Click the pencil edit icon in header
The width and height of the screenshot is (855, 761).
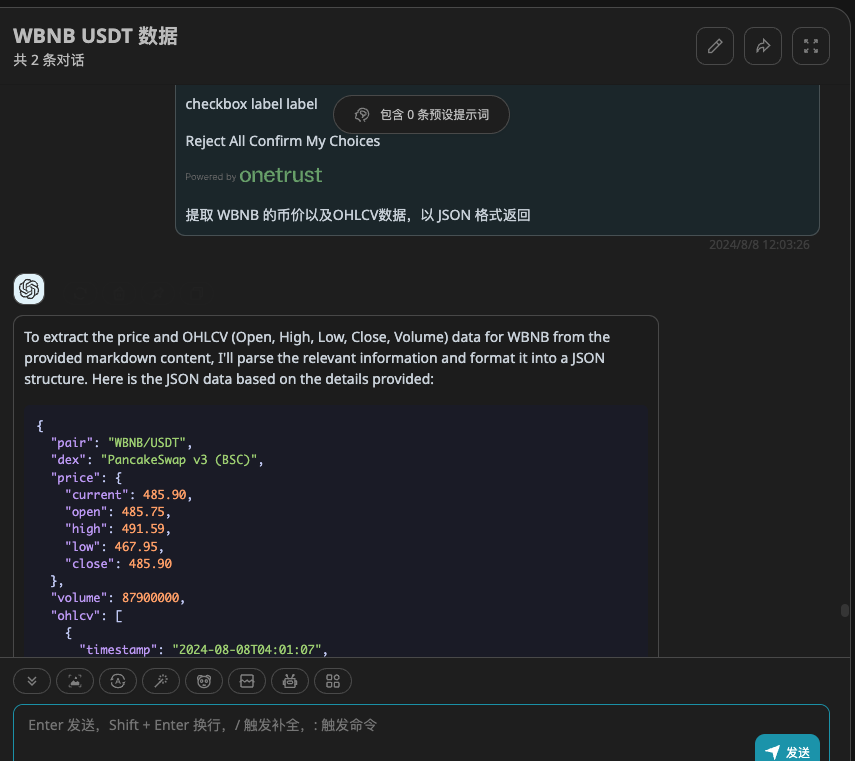715,46
